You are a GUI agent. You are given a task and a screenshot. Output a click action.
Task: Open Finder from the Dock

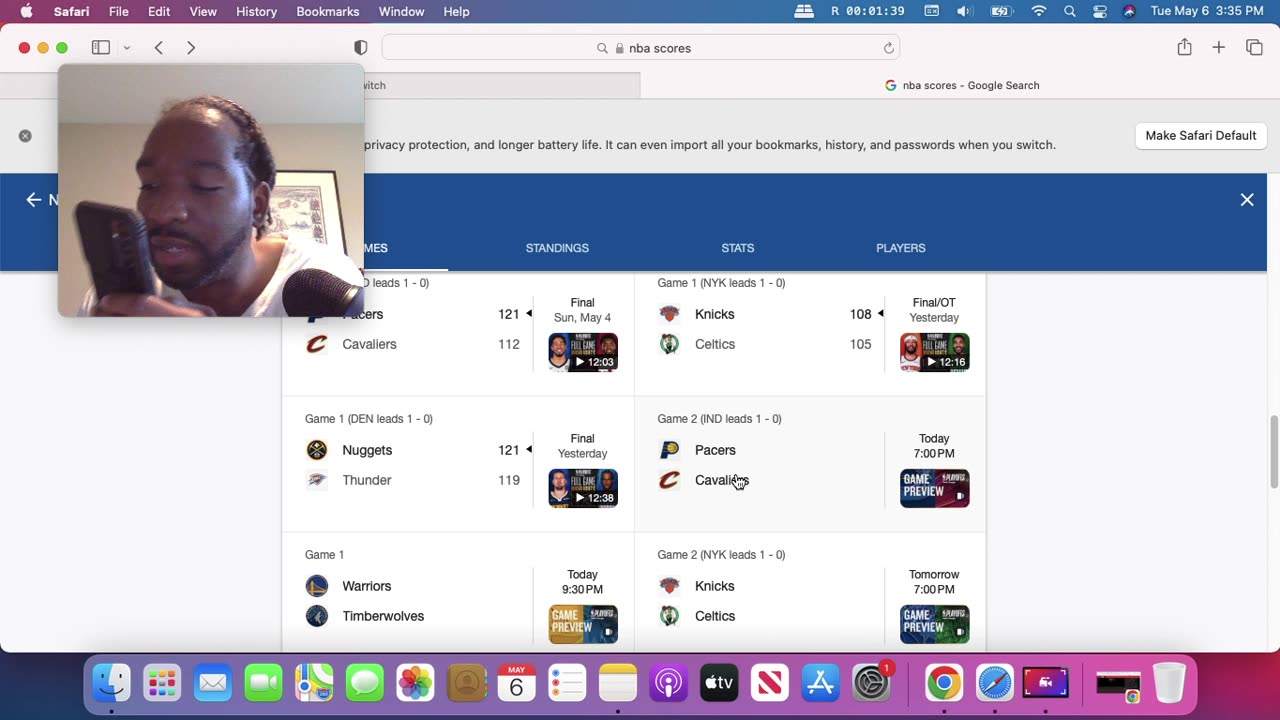(111, 684)
